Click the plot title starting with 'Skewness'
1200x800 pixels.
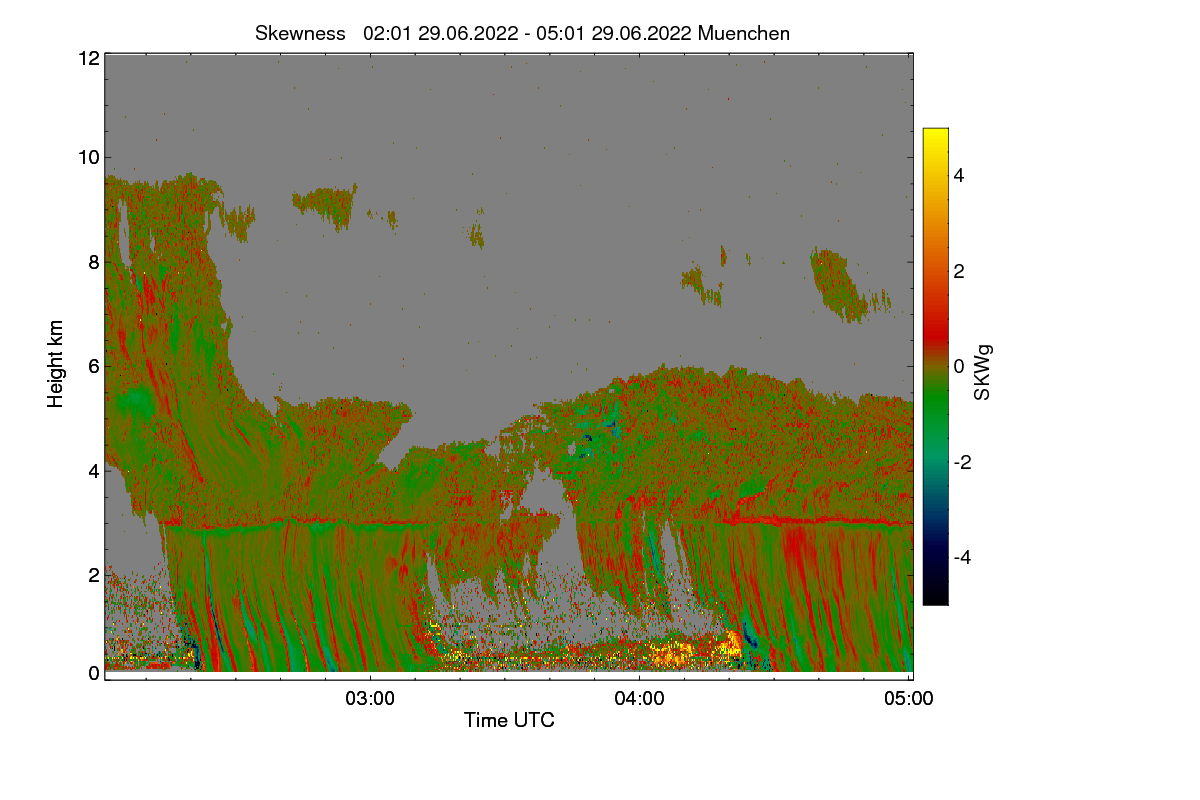[x=522, y=33]
